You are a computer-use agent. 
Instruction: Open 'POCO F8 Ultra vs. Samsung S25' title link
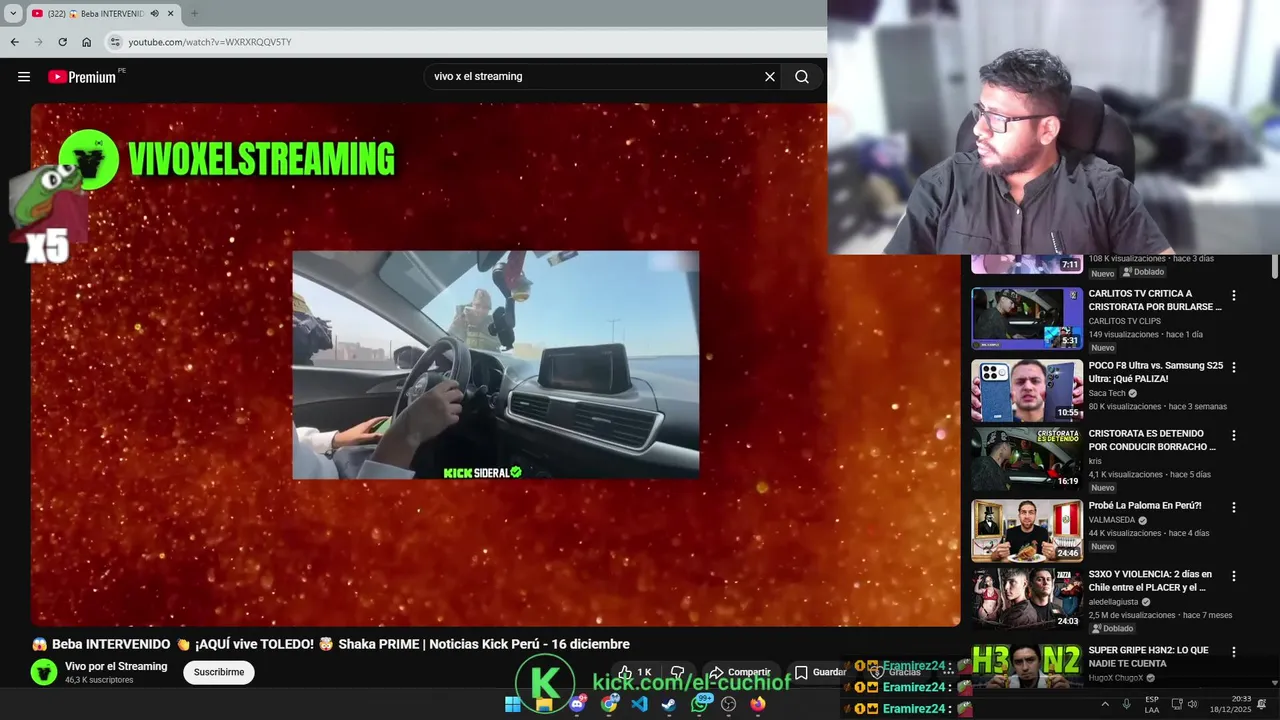[x=1155, y=372]
